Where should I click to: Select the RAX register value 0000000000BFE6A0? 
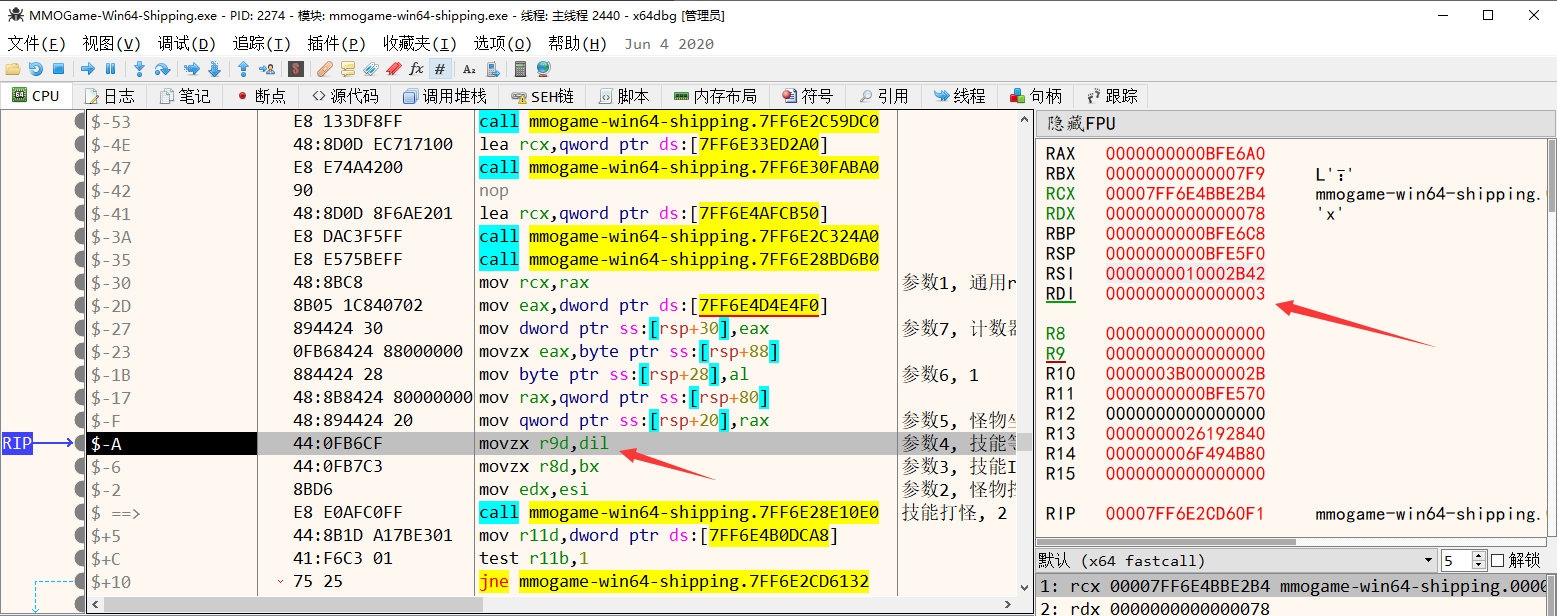[1185, 154]
